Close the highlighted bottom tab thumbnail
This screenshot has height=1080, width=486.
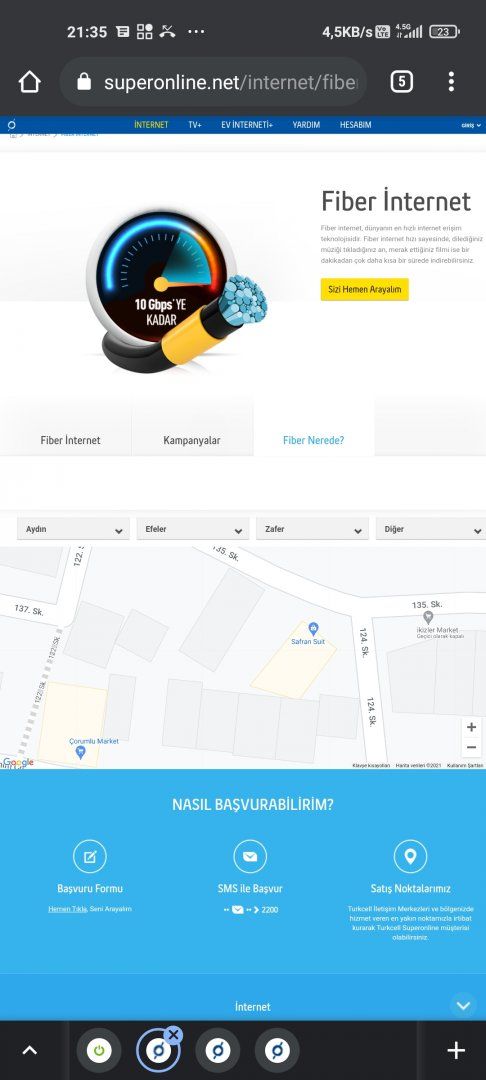coord(174,1034)
